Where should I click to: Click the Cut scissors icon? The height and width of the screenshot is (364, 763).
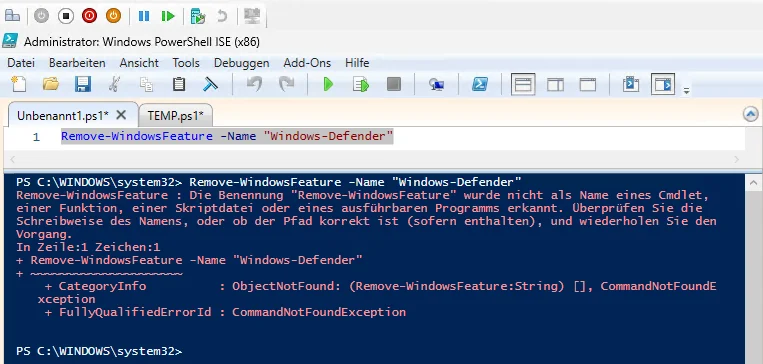114,84
